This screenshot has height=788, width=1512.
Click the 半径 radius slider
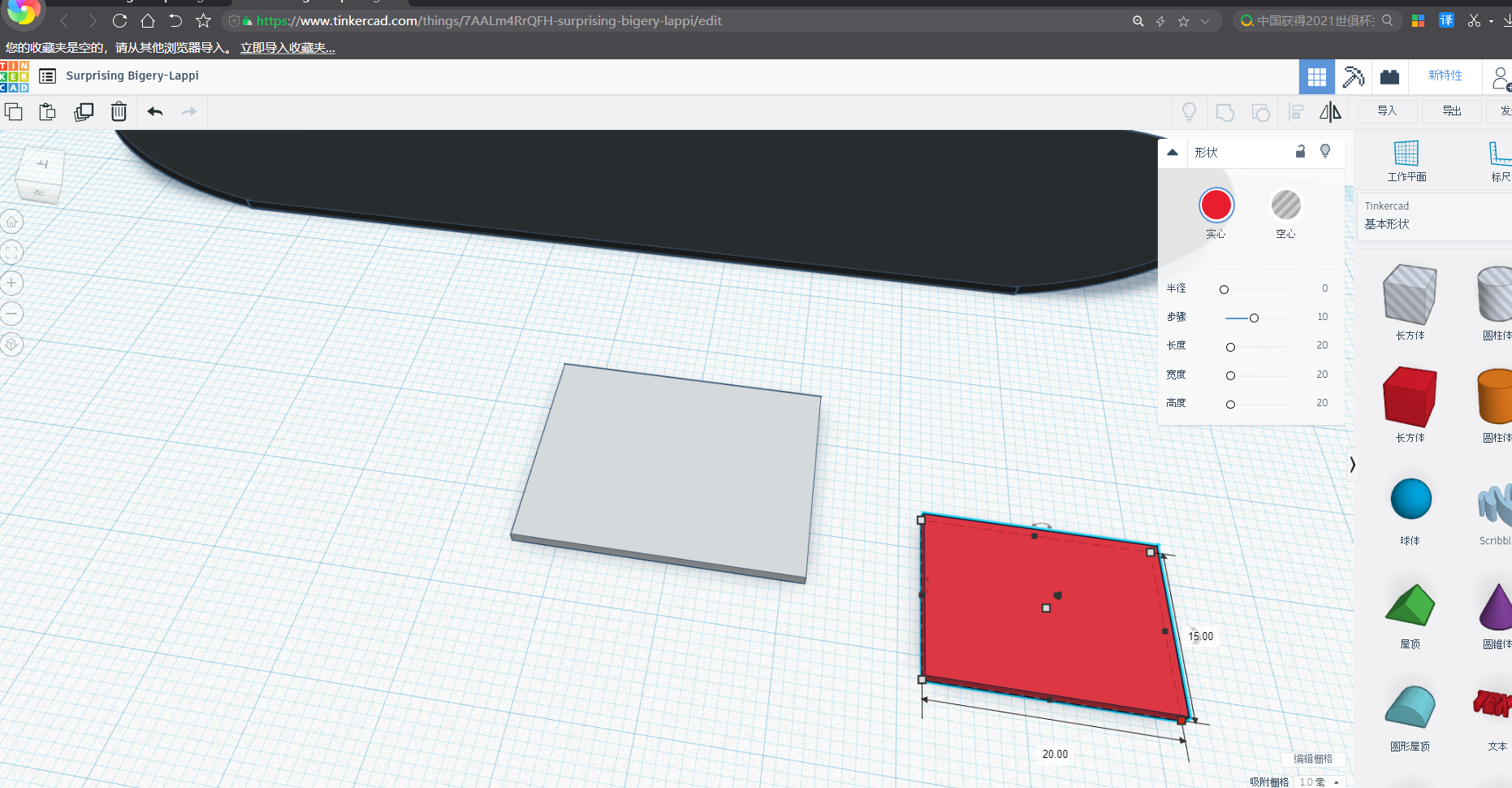(1257, 289)
